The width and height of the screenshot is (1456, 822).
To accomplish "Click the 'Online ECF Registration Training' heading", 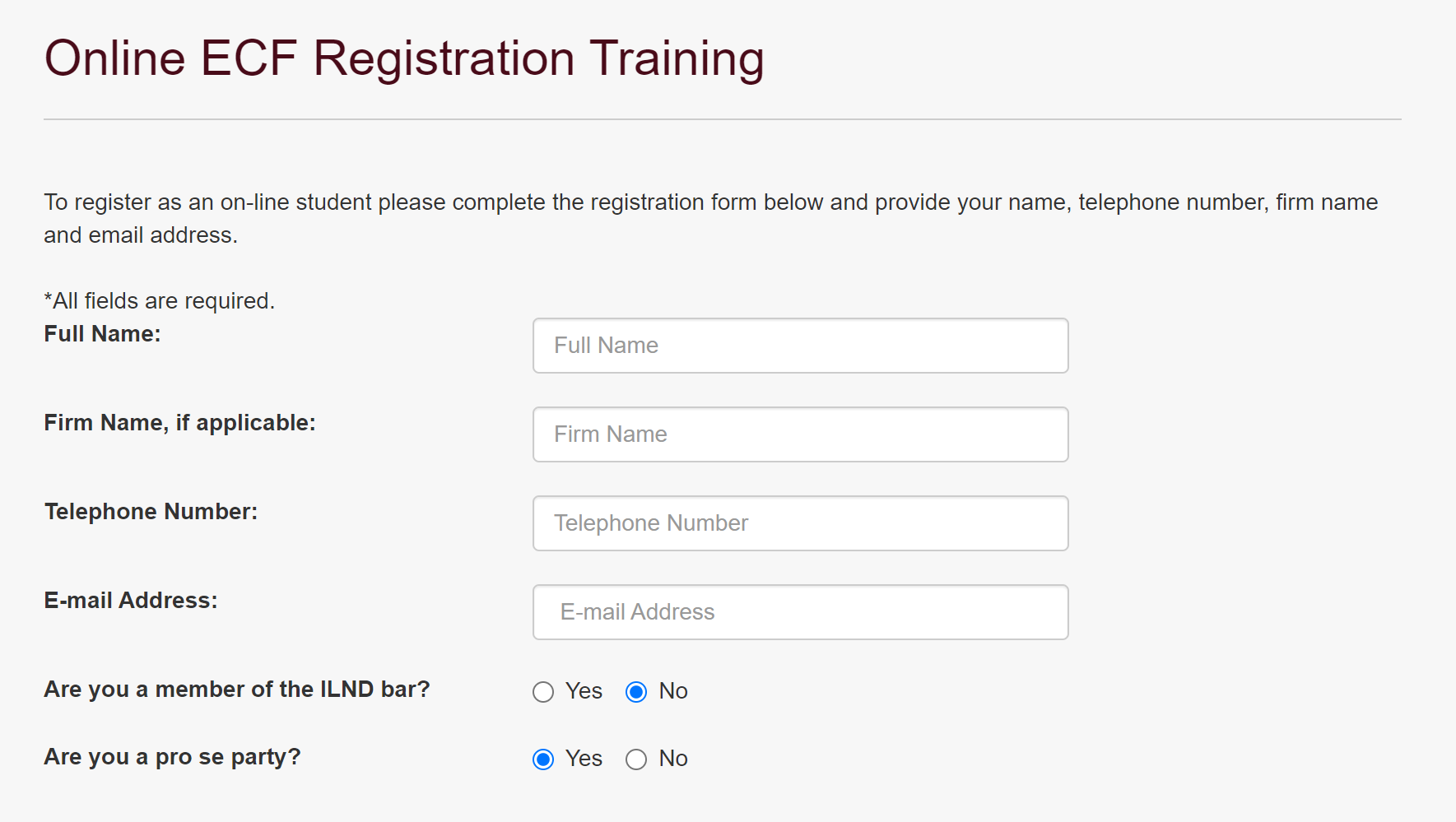I will pos(404,59).
